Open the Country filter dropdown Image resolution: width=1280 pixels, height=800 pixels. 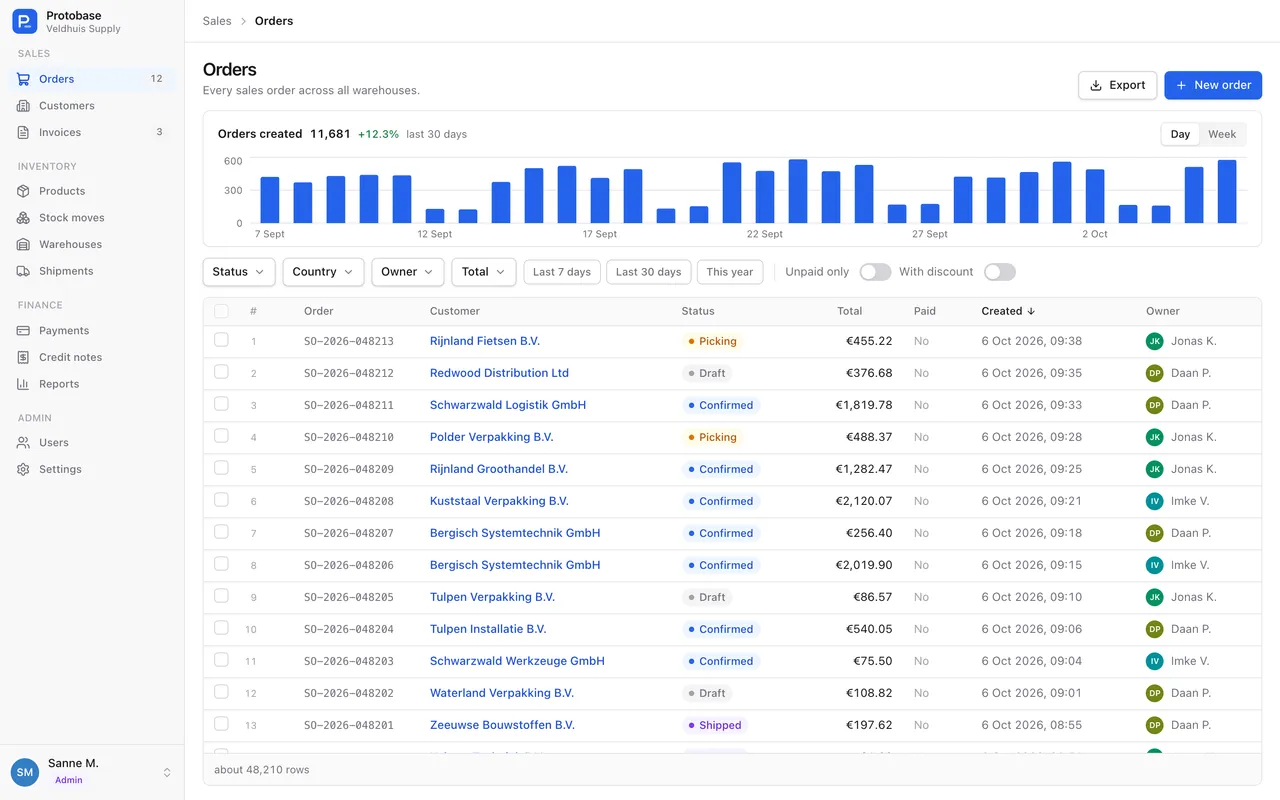(x=324, y=272)
